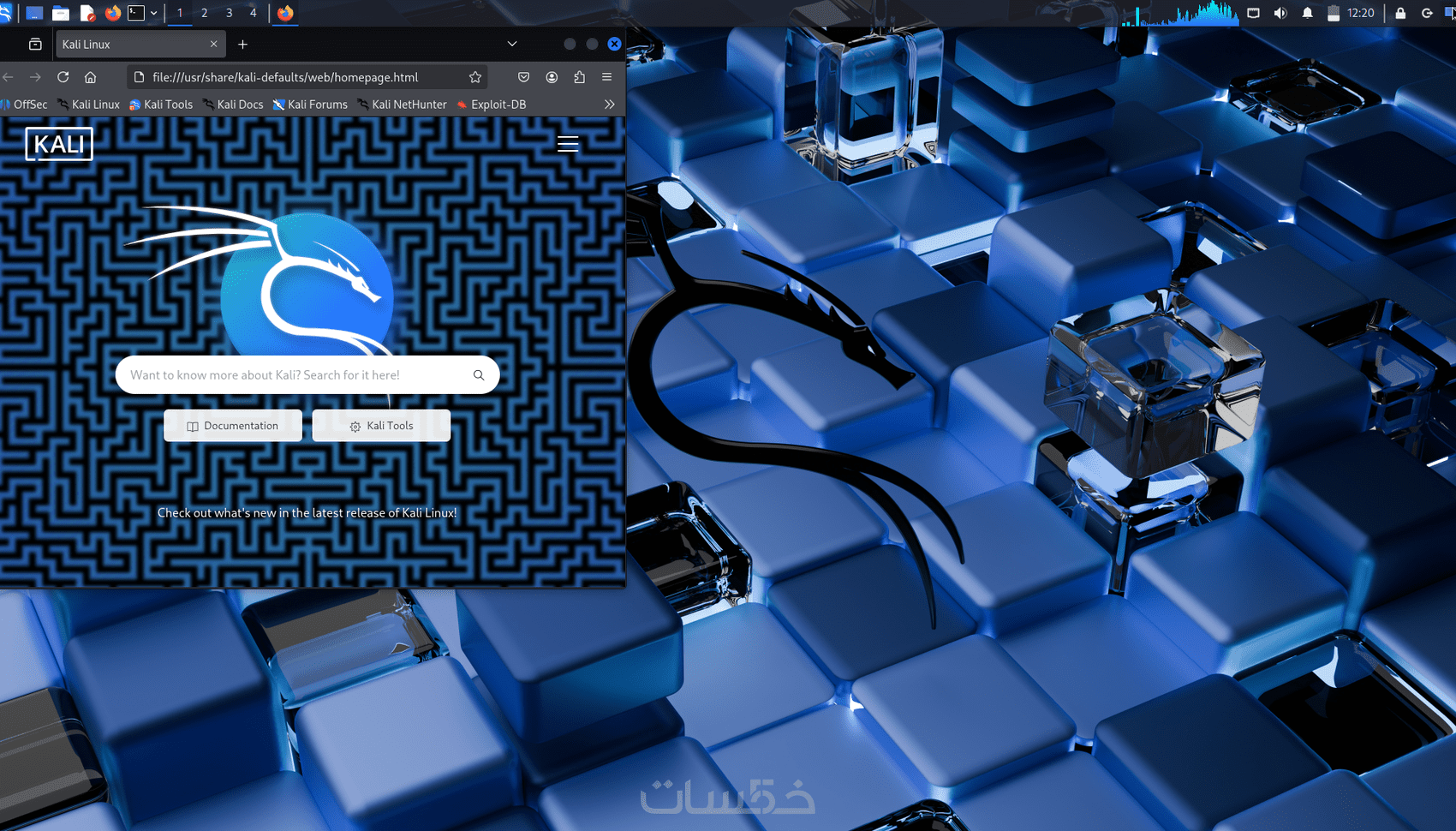Lock the screen with the padlock icon
This screenshot has height=831, width=1456.
point(1400,13)
